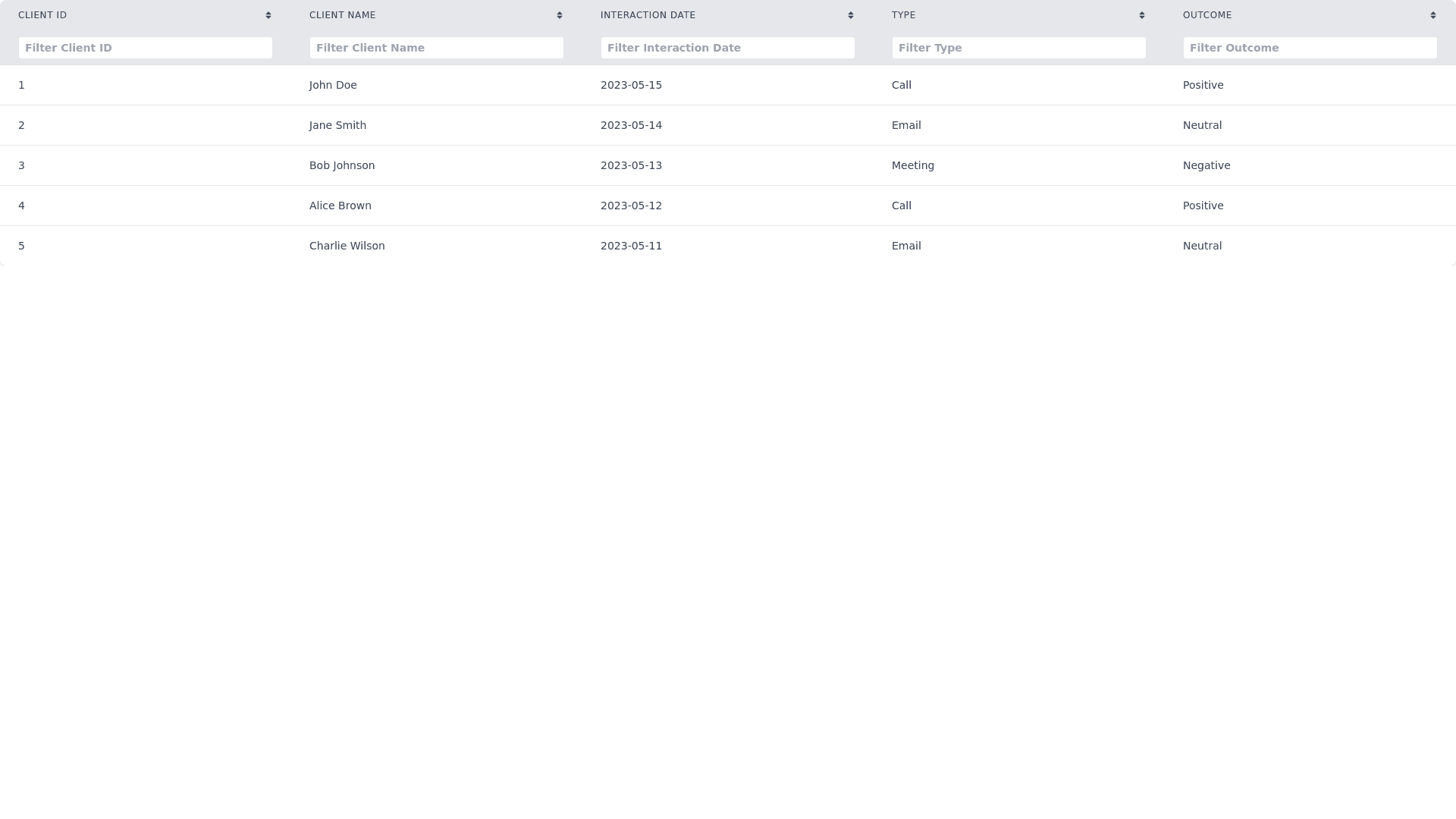Click the Filter Outcome input

pos(1310,48)
